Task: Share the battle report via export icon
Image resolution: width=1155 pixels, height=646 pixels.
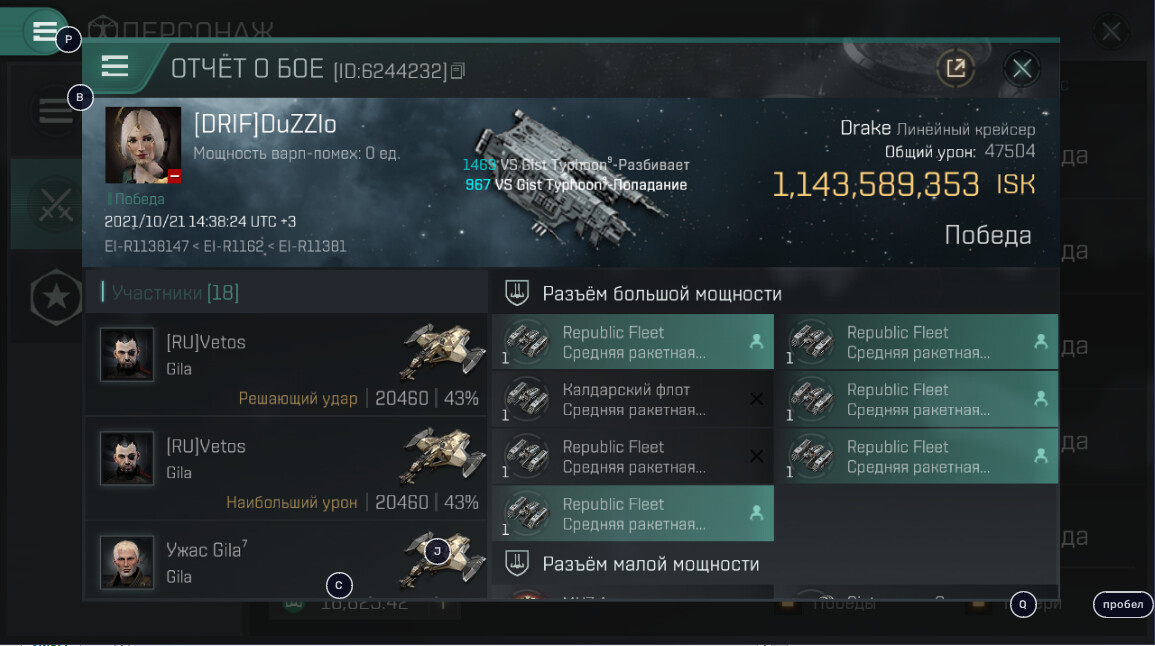Action: point(955,69)
